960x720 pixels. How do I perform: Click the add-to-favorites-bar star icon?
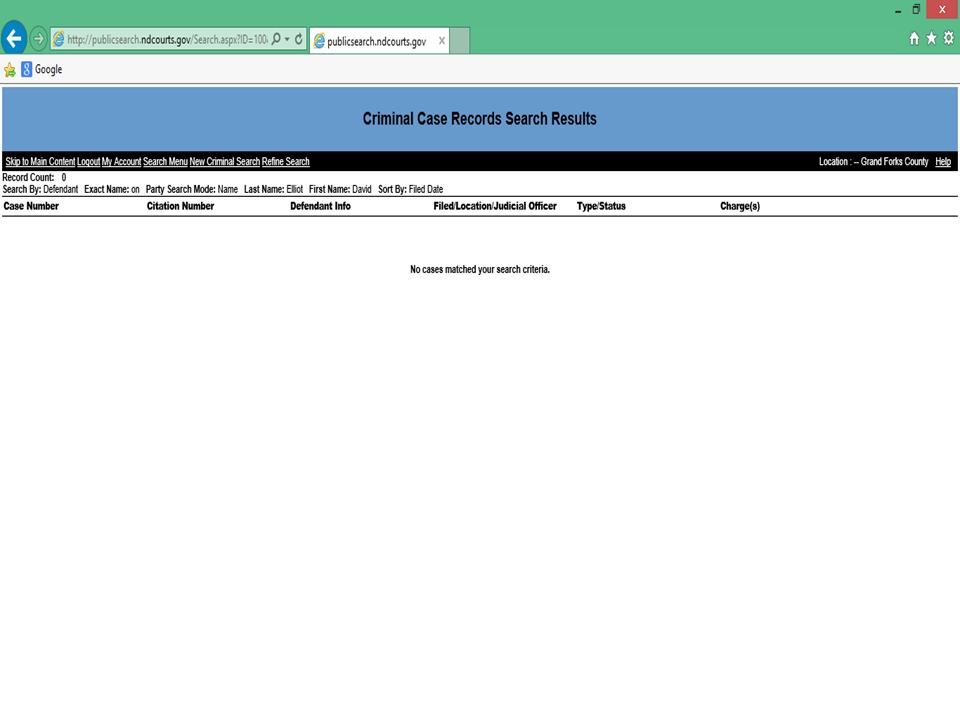[10, 70]
